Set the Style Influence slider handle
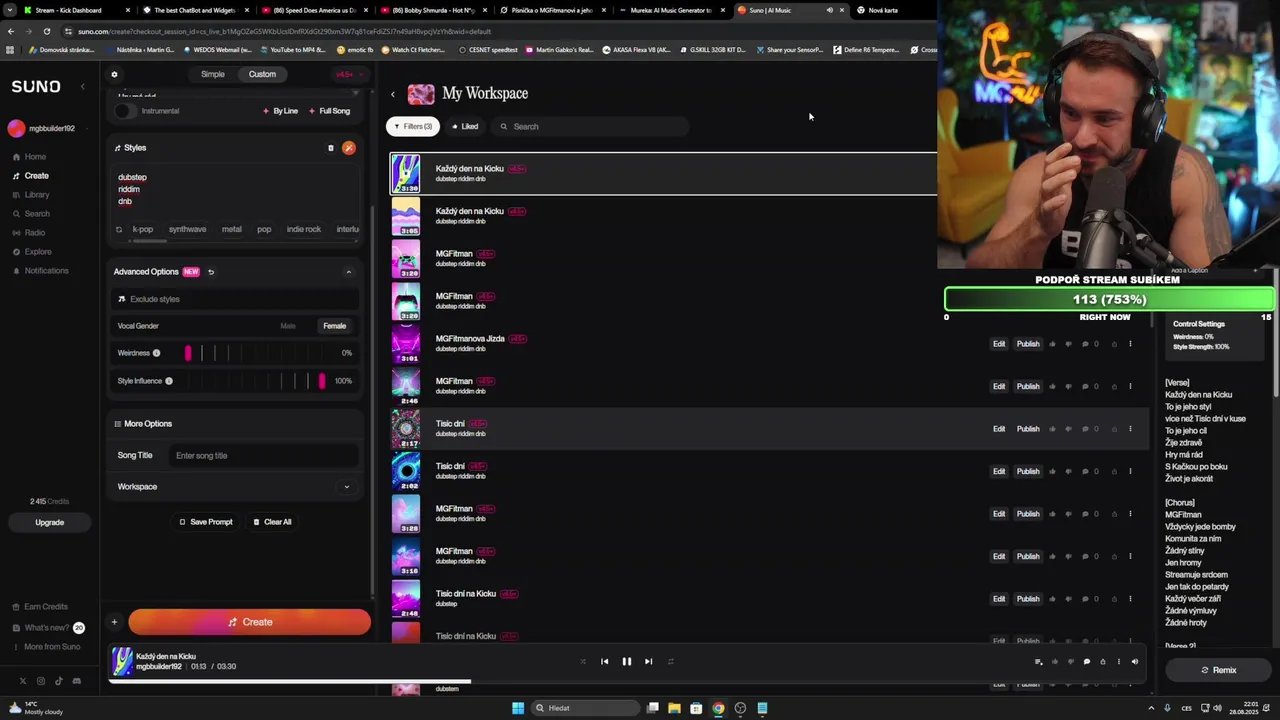The width and height of the screenshot is (1280, 720). [322, 381]
